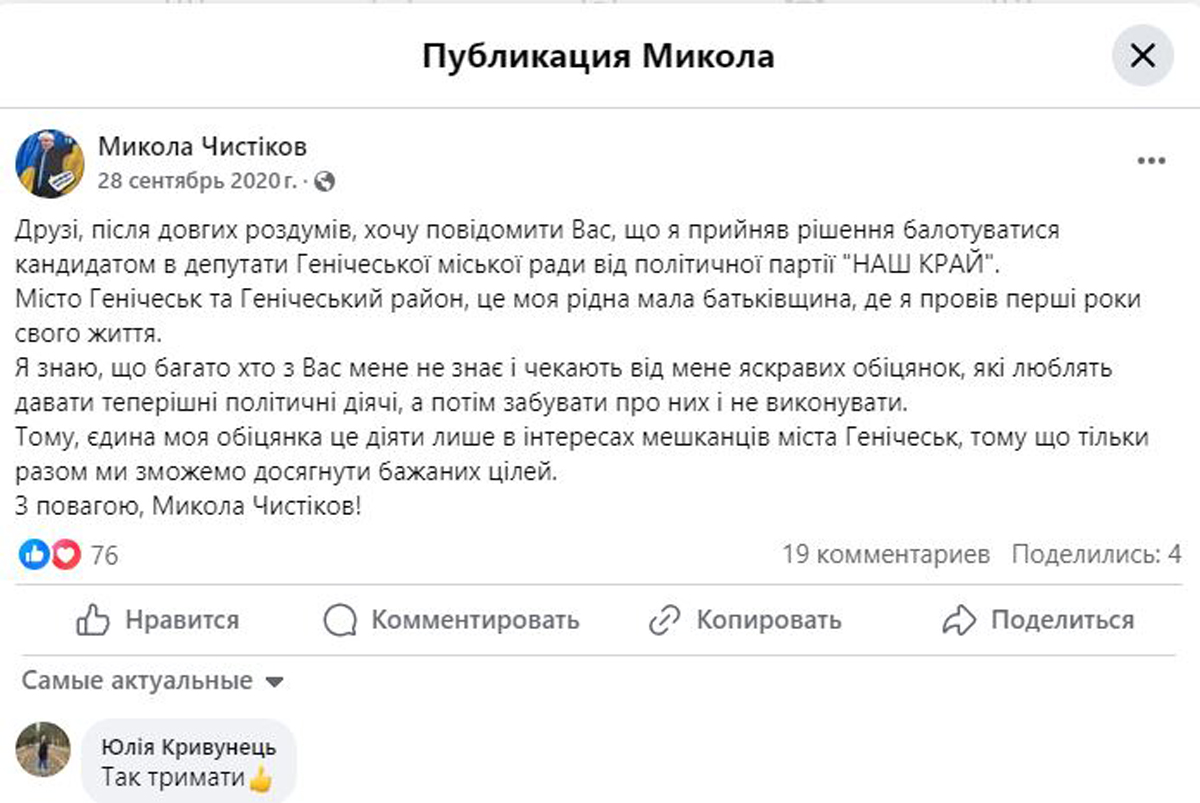Open Юлія Кривунець commenter name
Viewport: 1200px width, 803px height.
coord(190,747)
